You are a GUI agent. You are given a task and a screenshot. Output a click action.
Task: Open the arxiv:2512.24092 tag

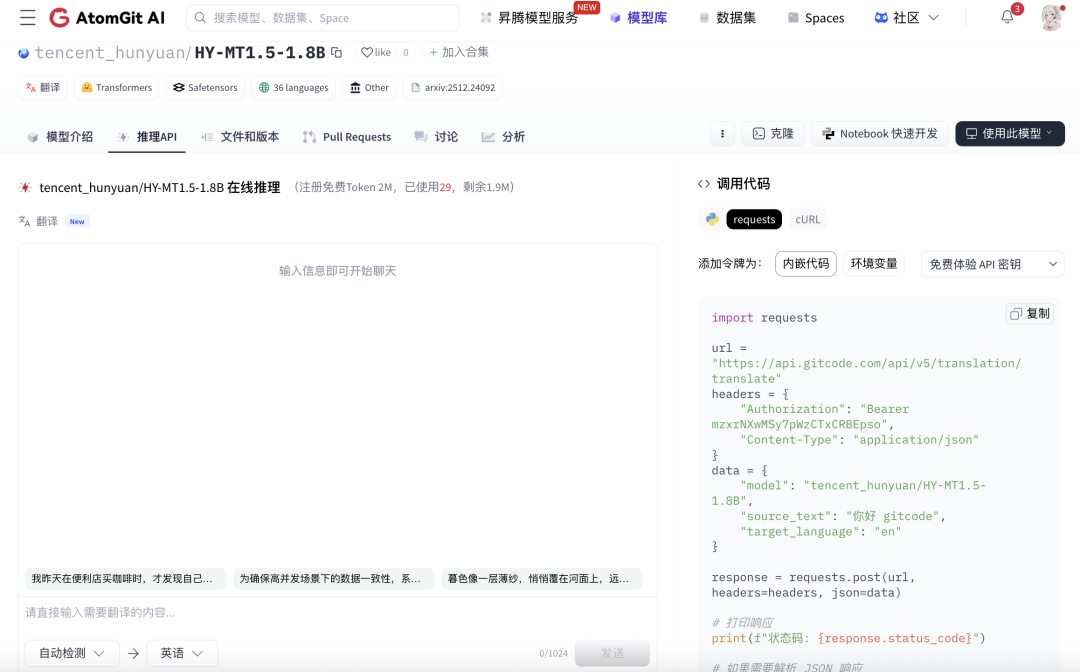click(x=453, y=87)
